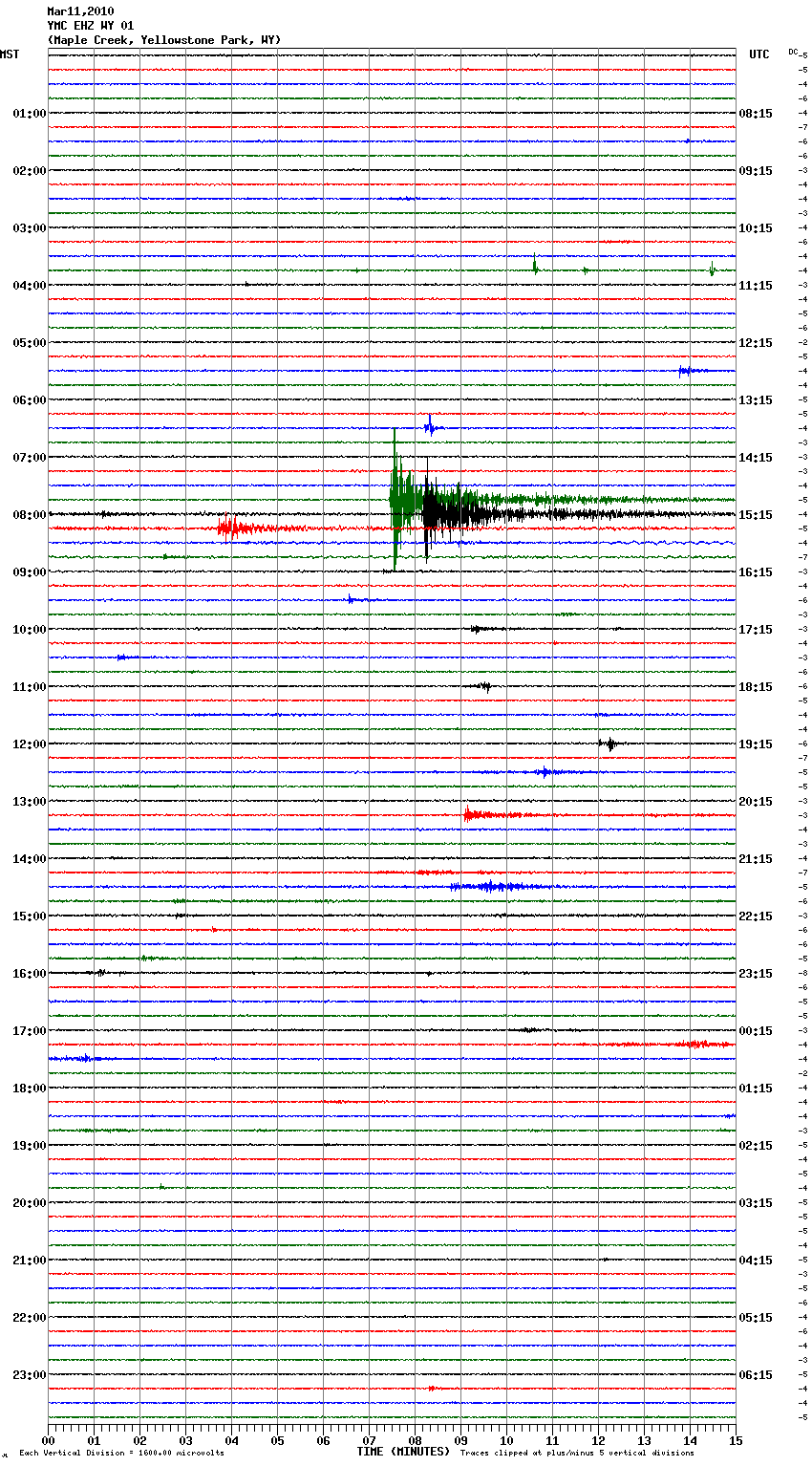Click minute tick label "03" on bottom axis
The image size is (812, 1466).
(185, 1440)
